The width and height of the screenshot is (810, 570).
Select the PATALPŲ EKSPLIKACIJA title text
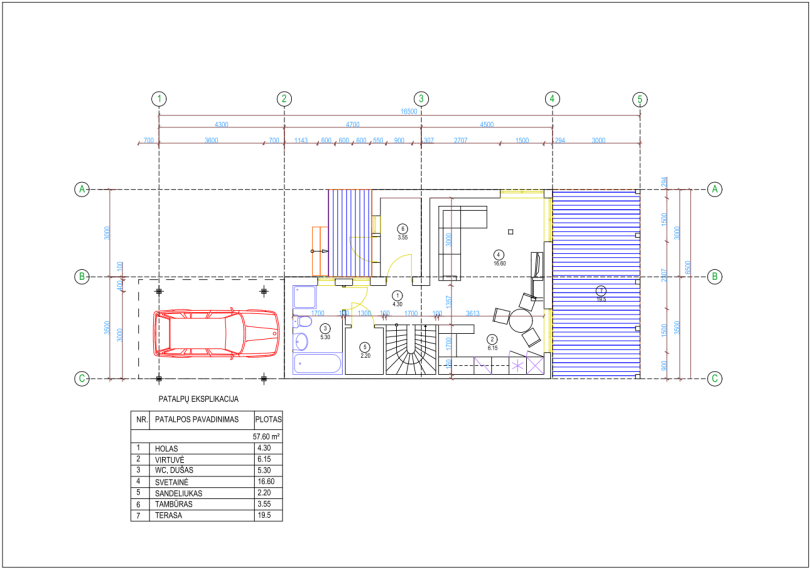click(x=198, y=399)
